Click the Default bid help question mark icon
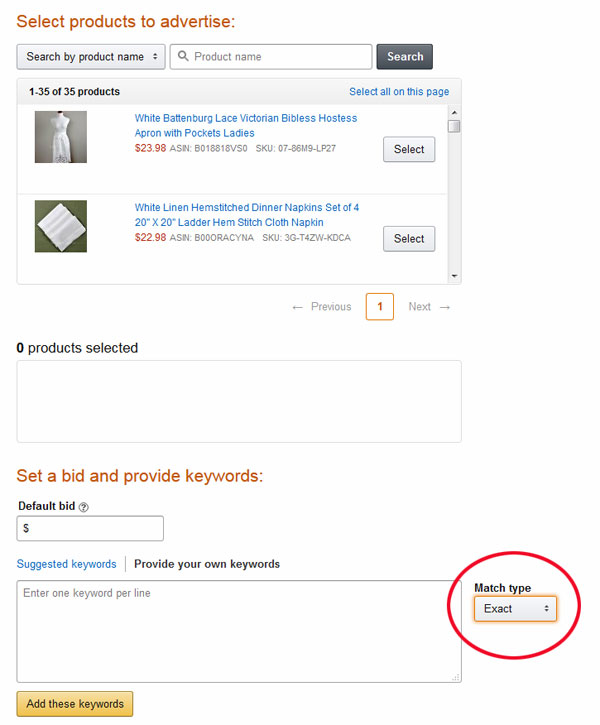 83,507
